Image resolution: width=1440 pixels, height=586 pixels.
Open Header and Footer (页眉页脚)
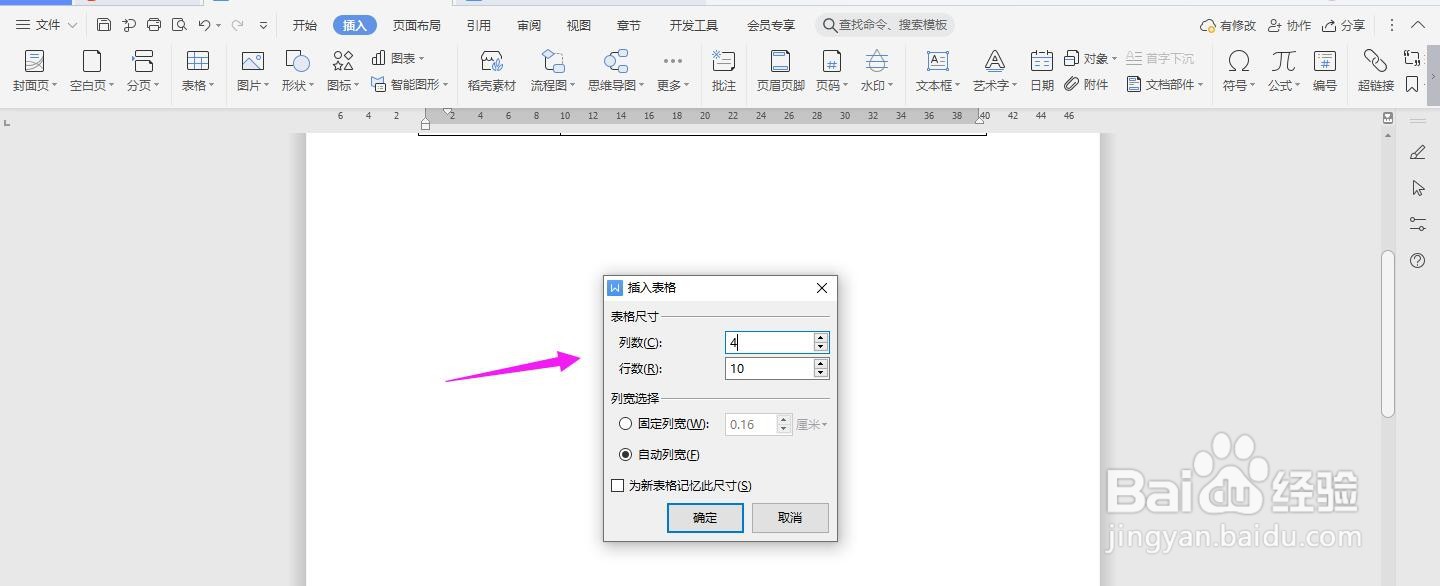[780, 71]
